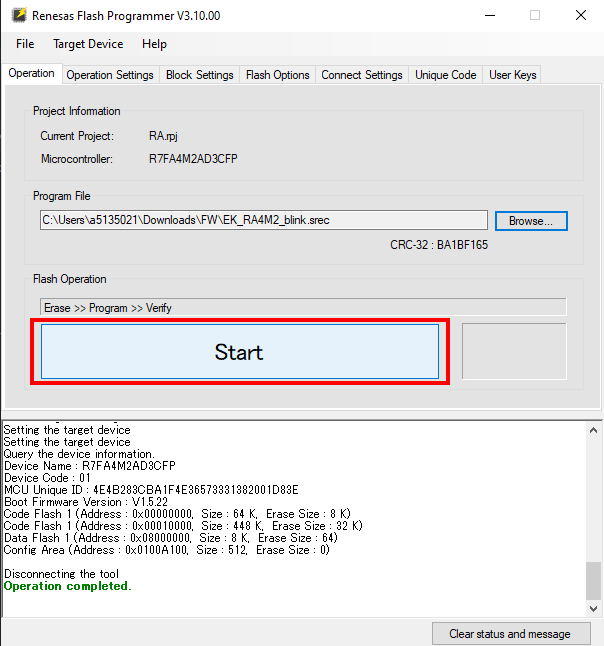Click the log scrollbar up arrow
604x646 pixels.
(593, 430)
